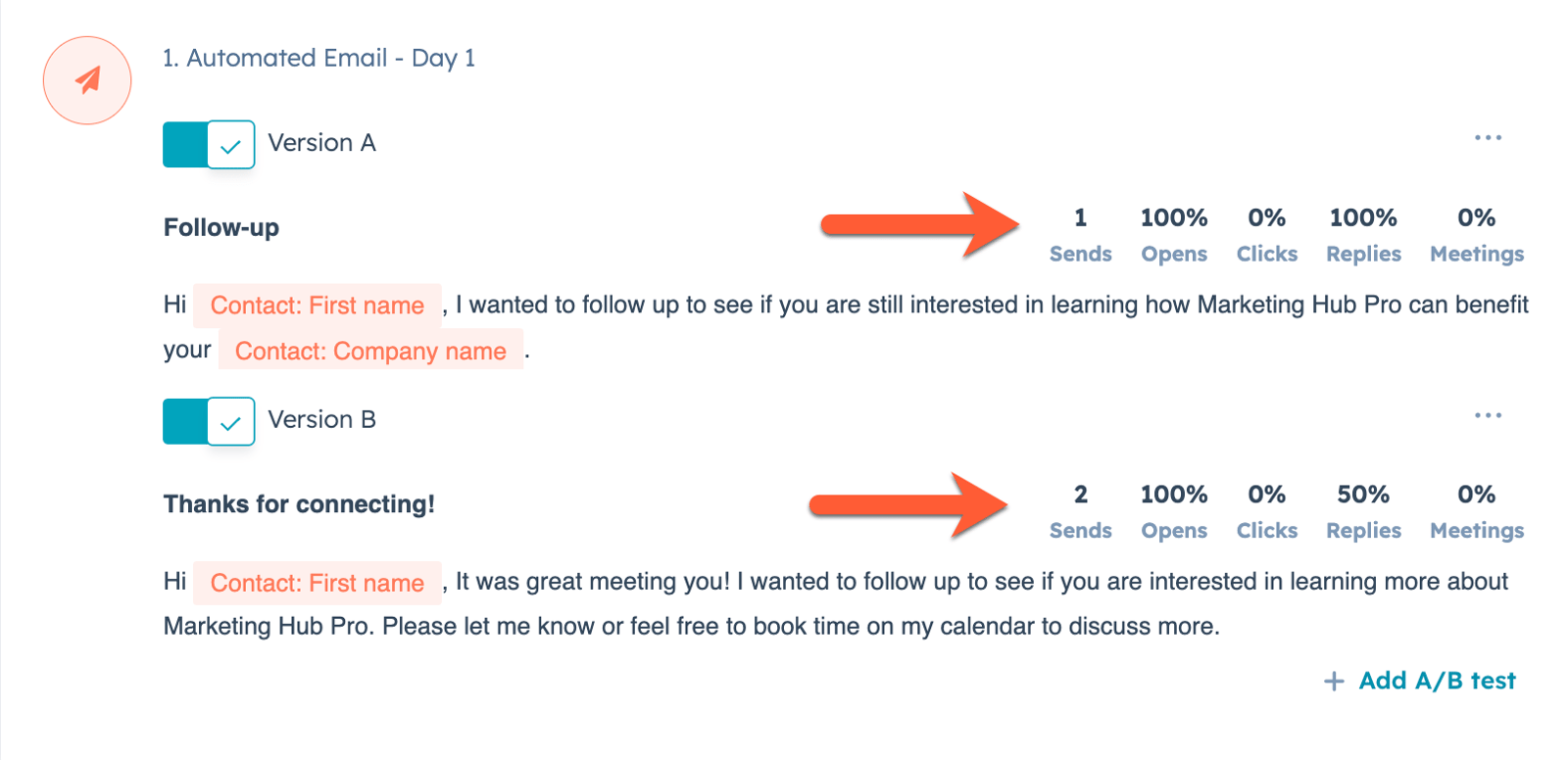This screenshot has width=1568, height=760.
Task: Click the Add A/B test link
Action: click(x=1436, y=681)
